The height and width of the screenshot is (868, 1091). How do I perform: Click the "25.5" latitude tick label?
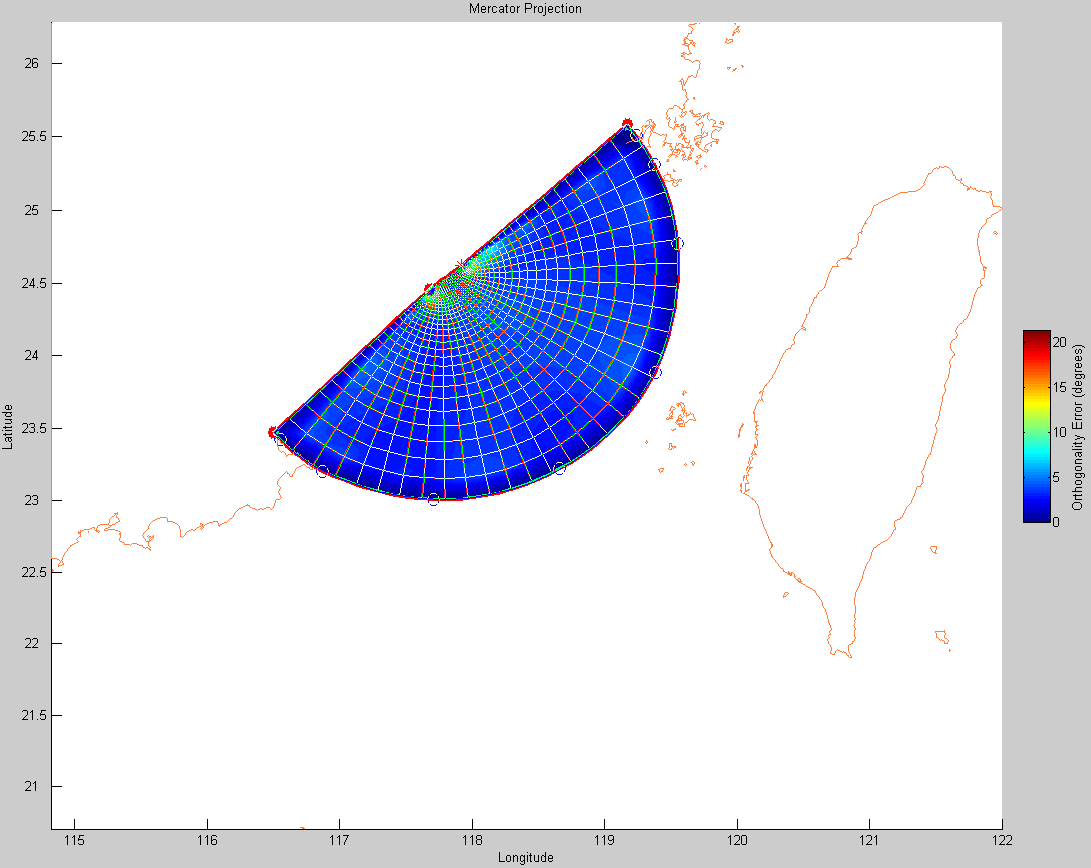30,137
